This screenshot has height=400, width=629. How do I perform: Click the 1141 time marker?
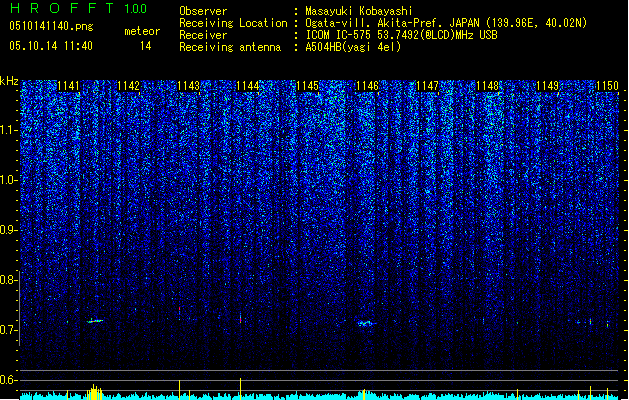69,86
